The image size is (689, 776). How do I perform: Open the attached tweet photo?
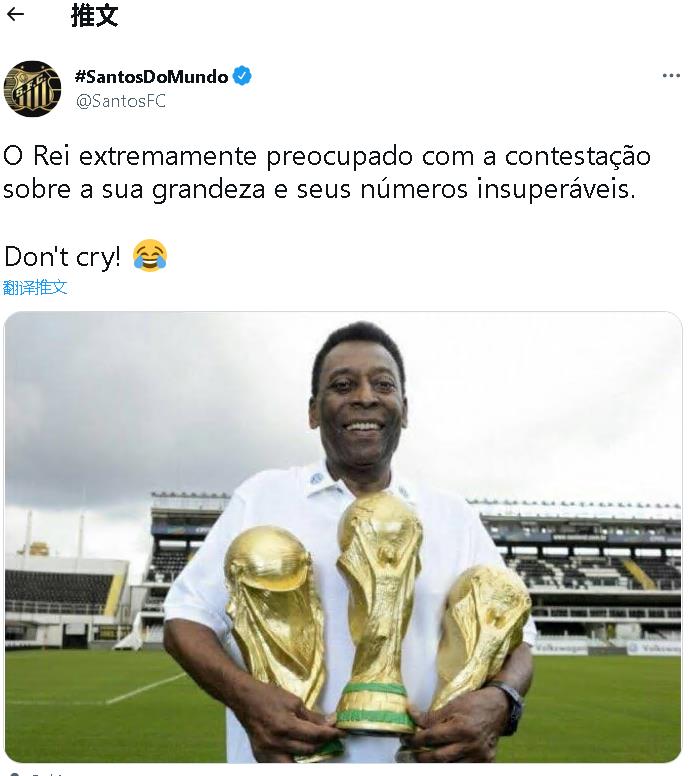pos(343,537)
